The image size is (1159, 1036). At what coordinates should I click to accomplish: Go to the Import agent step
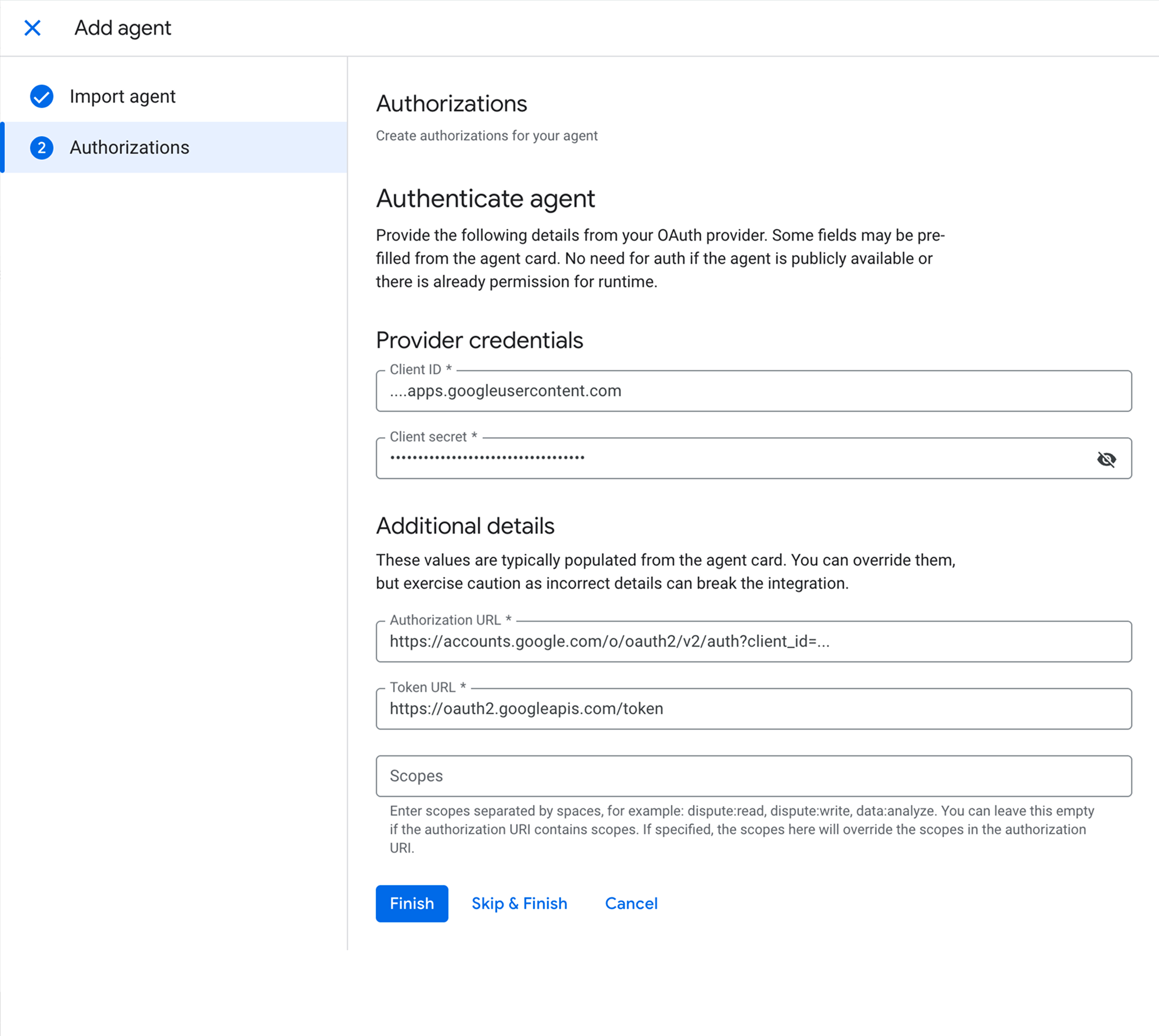pos(122,96)
